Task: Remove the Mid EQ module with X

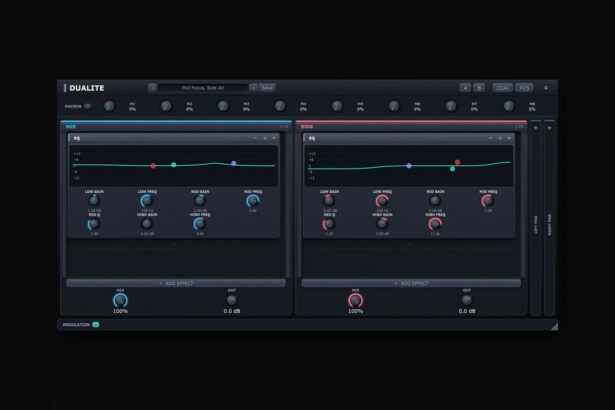Action: [274, 138]
